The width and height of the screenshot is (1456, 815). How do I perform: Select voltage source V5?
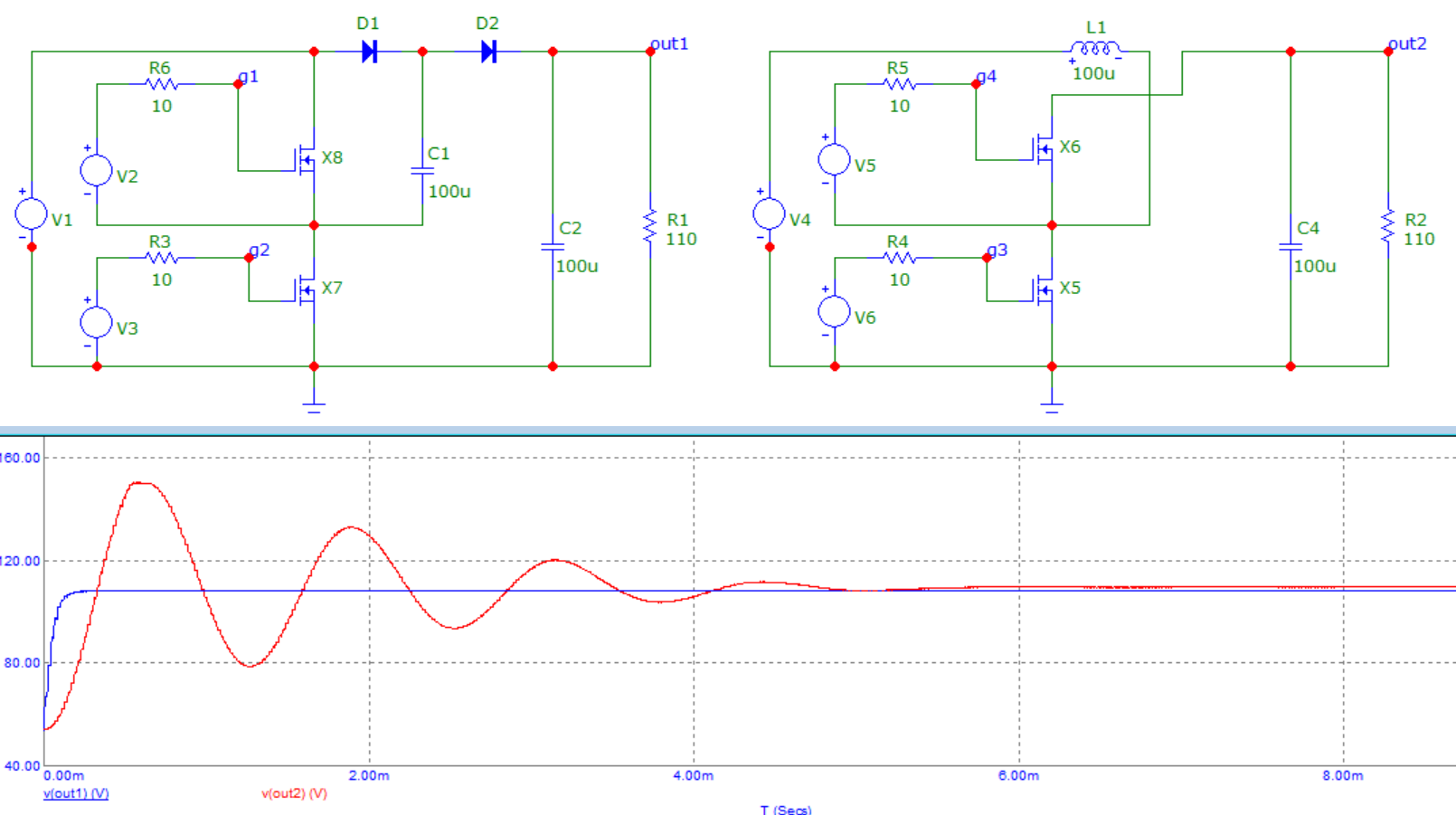(x=835, y=159)
